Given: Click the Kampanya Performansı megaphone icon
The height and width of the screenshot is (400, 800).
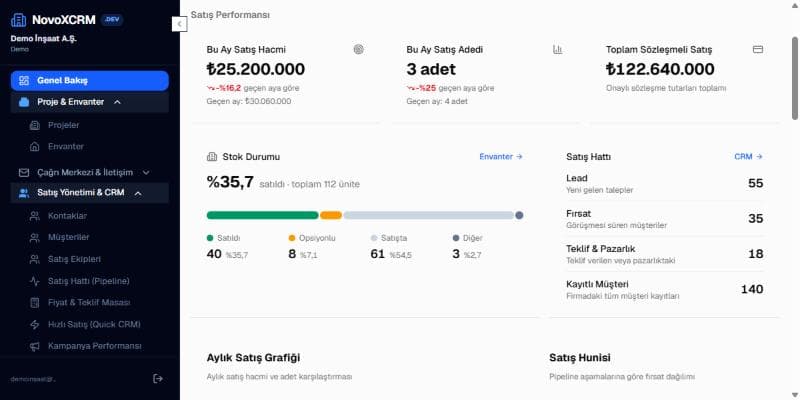Looking at the screenshot, I should click(35, 346).
